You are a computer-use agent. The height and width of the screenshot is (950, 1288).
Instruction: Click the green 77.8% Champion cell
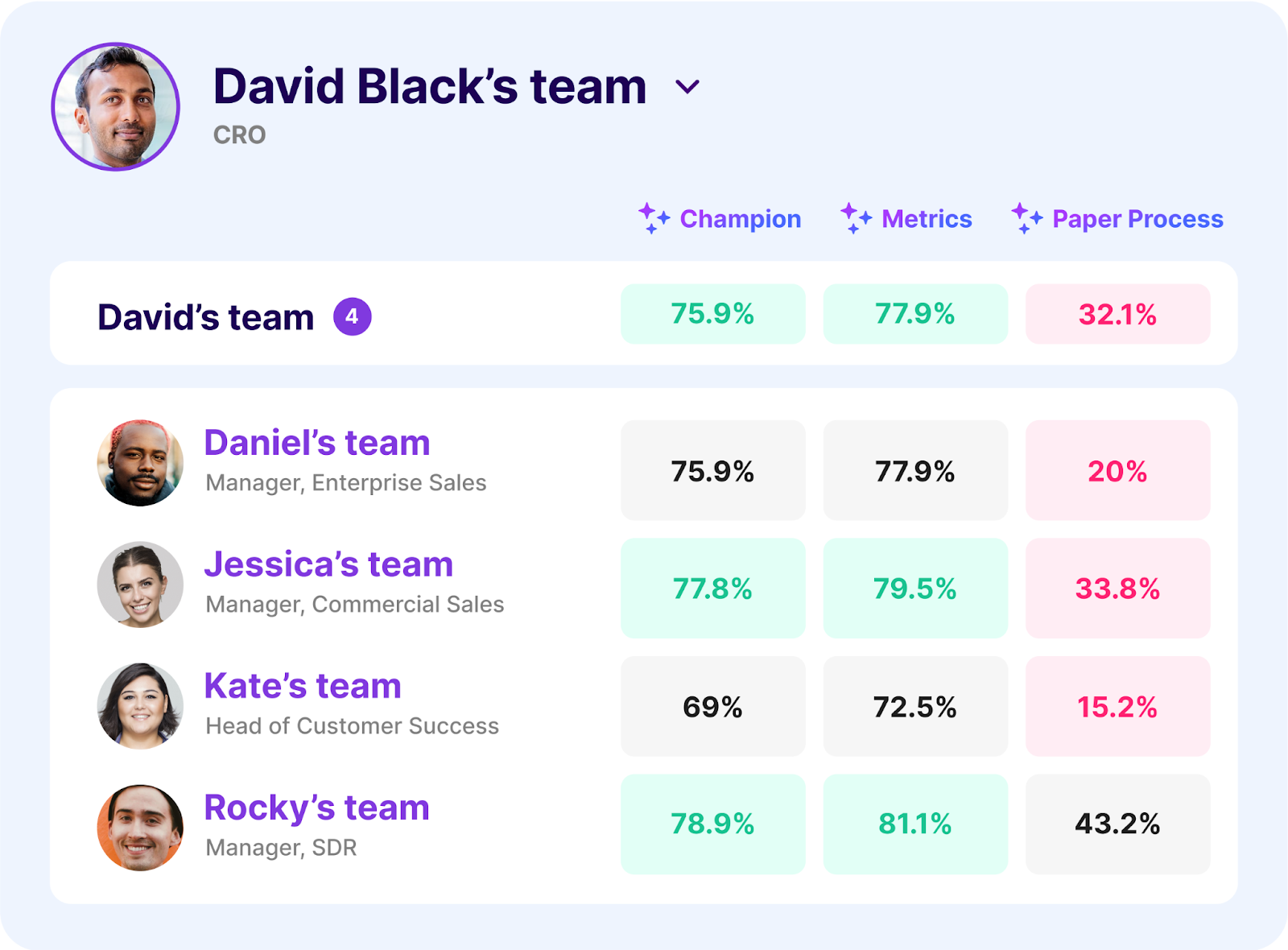(712, 589)
